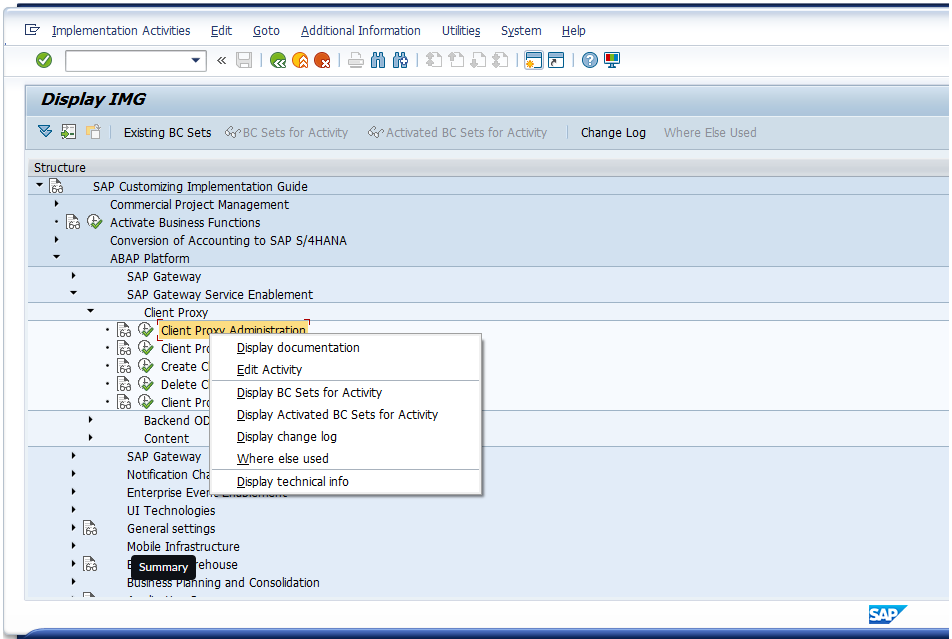Click the red Cancel icon
The image size is (952, 639).
coord(322,60)
